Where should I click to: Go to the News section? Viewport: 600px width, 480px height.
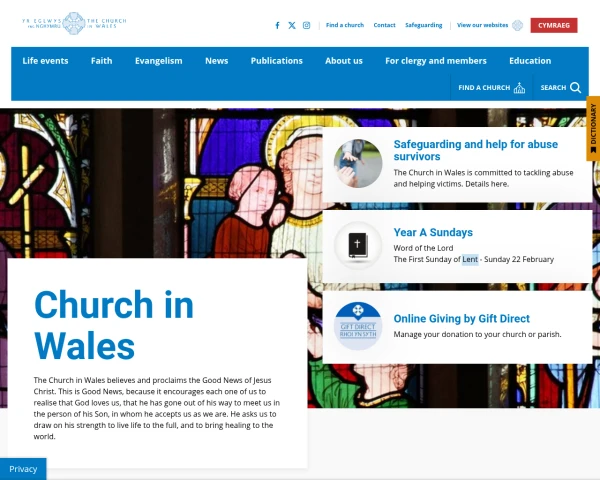pos(216,60)
